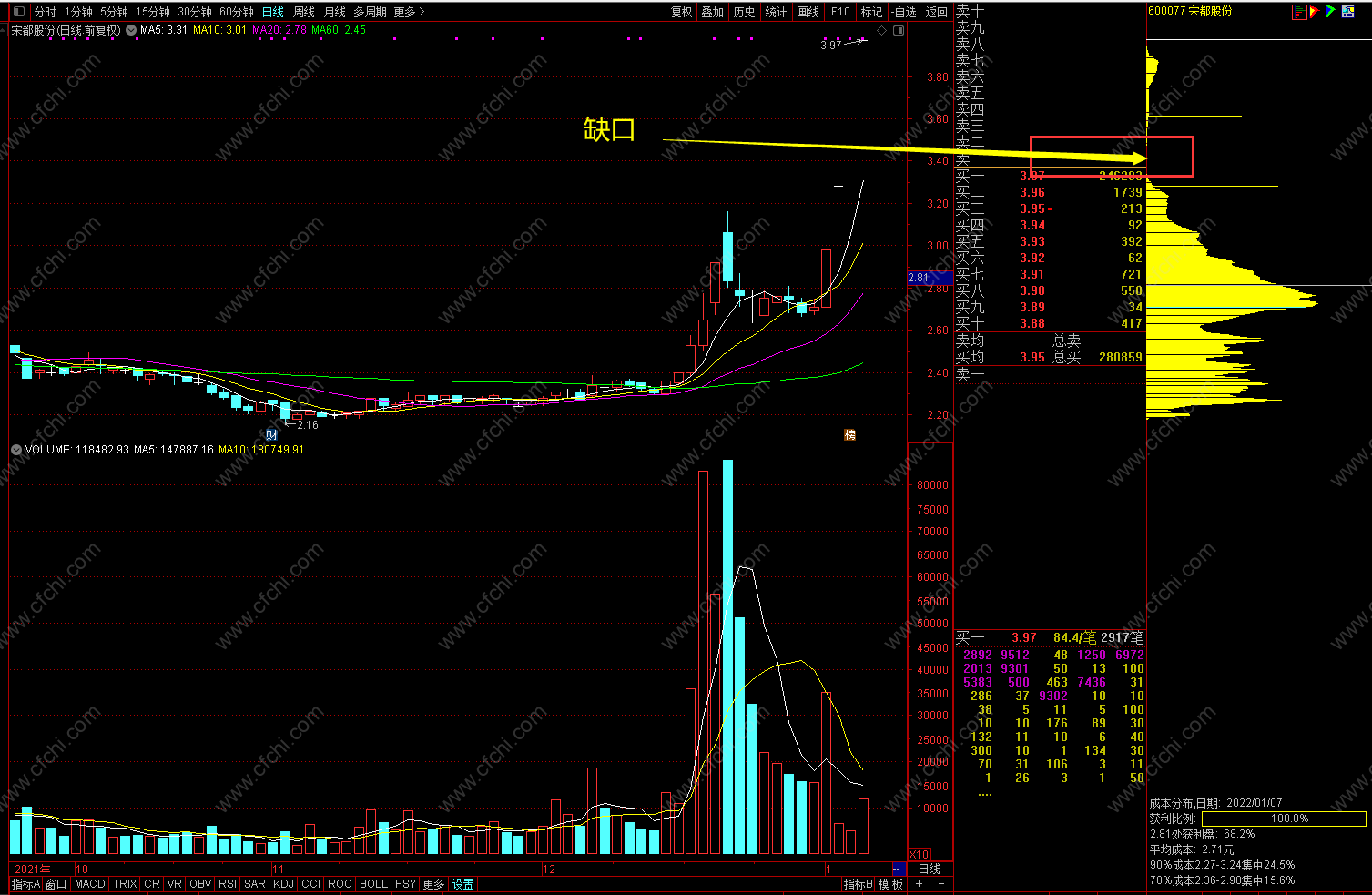This screenshot has height=895, width=1372.
Task: Open the 多周期 multi-period view
Action: click(x=370, y=12)
